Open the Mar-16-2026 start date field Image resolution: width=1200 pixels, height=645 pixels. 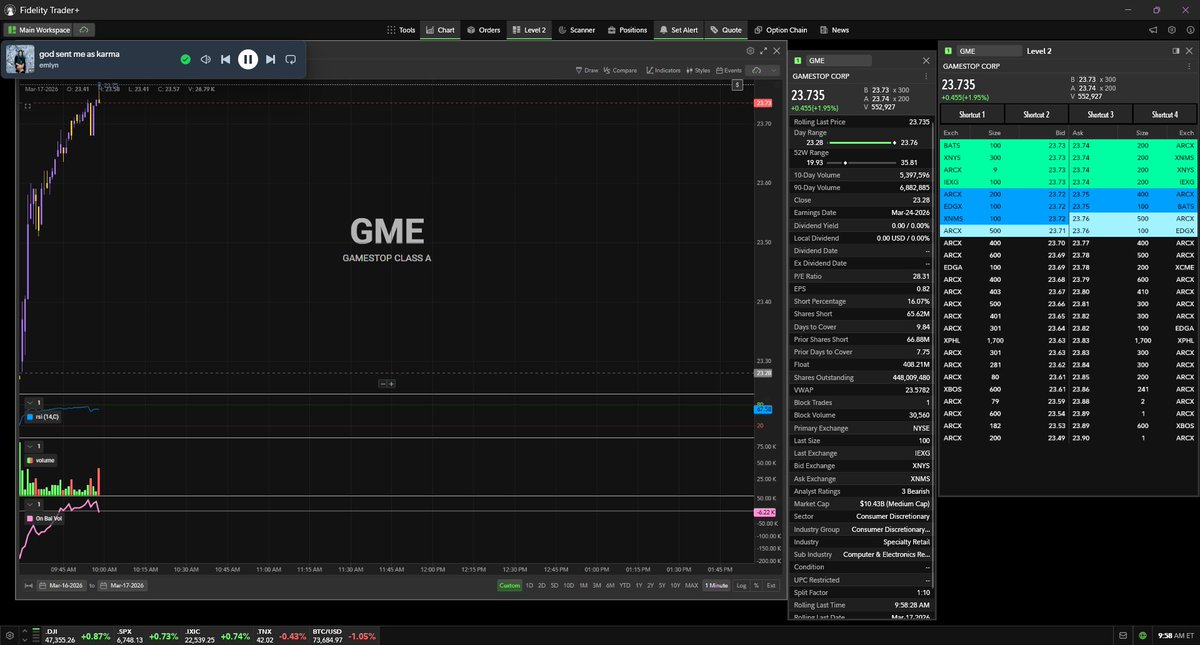tap(62, 585)
